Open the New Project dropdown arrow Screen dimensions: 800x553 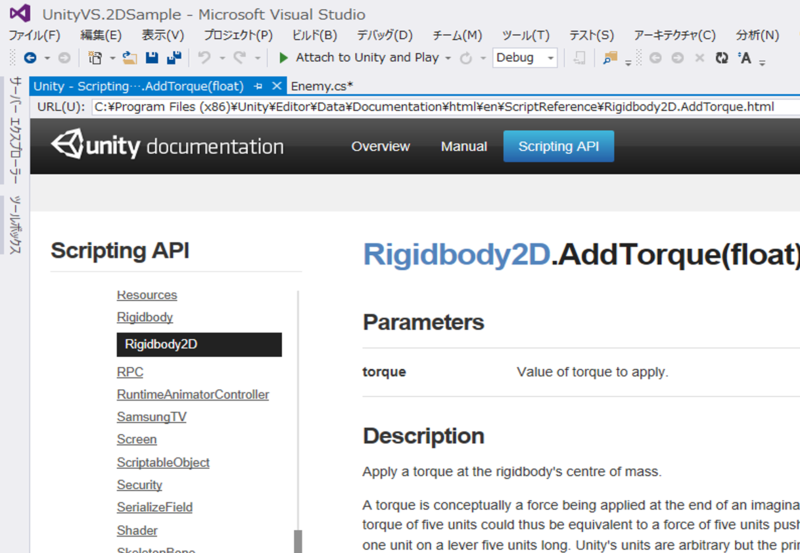pyautogui.click(x=112, y=58)
